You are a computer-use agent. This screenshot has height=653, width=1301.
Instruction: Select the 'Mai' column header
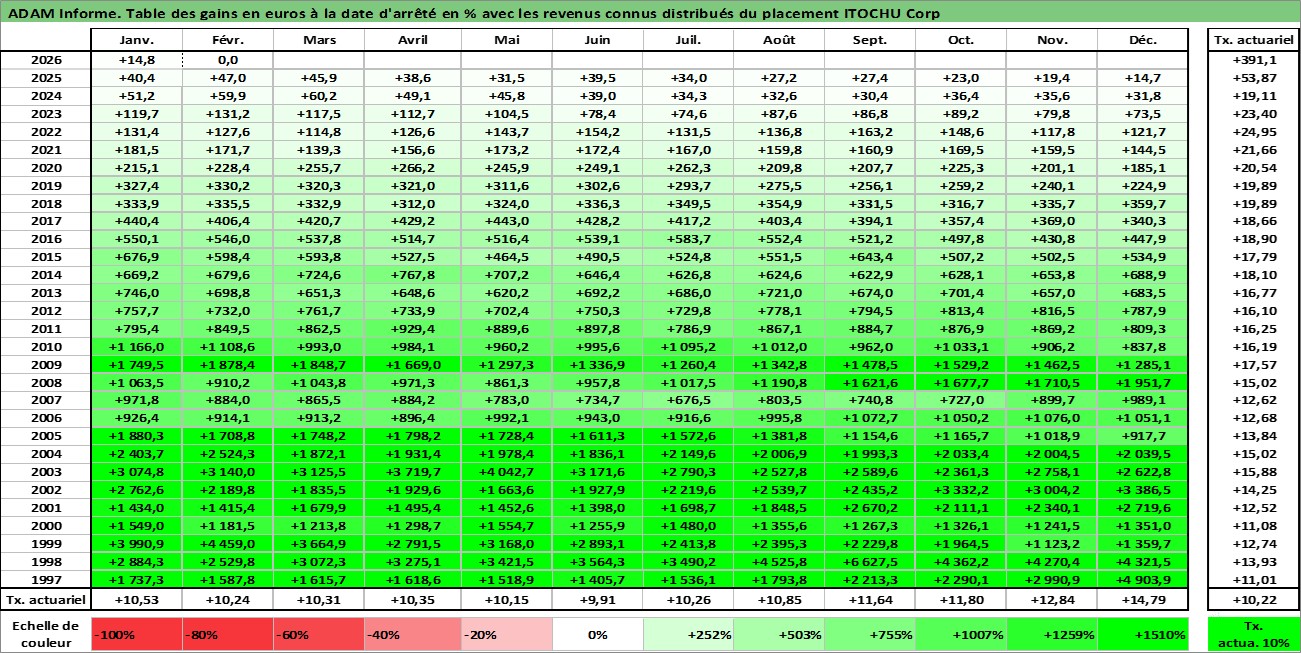[x=506, y=40]
